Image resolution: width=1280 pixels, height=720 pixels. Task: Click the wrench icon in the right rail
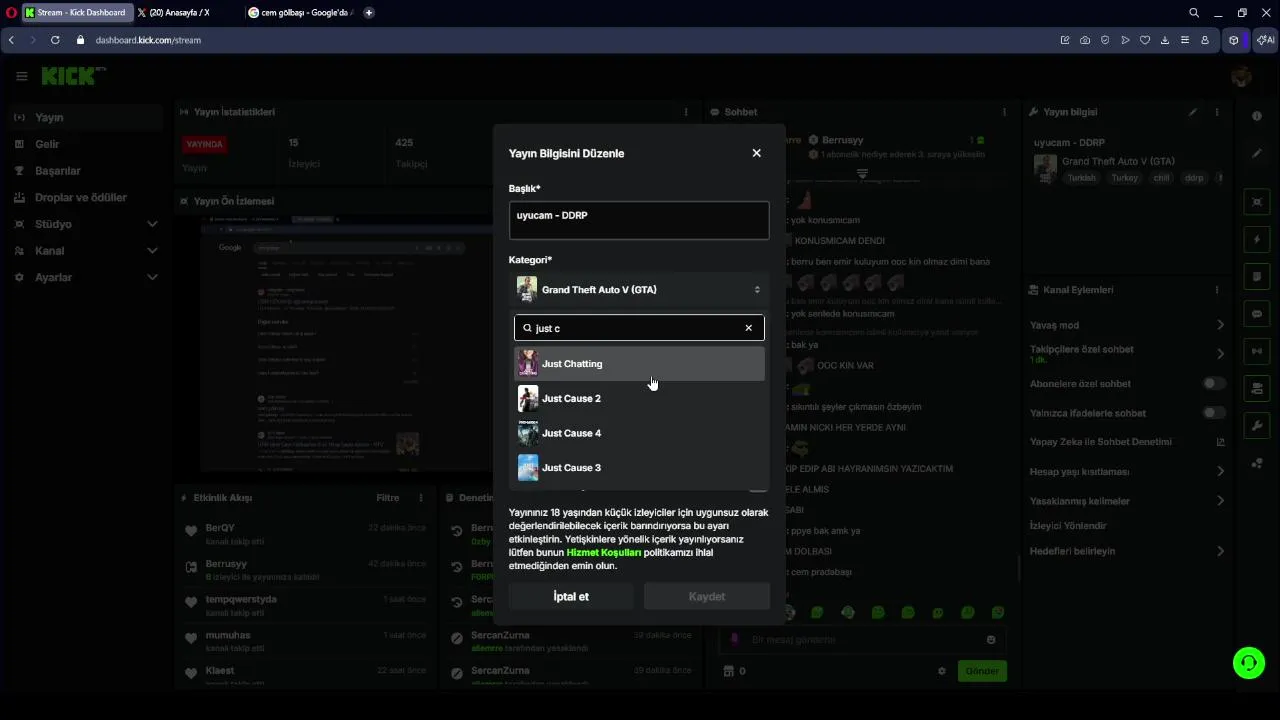1257,425
